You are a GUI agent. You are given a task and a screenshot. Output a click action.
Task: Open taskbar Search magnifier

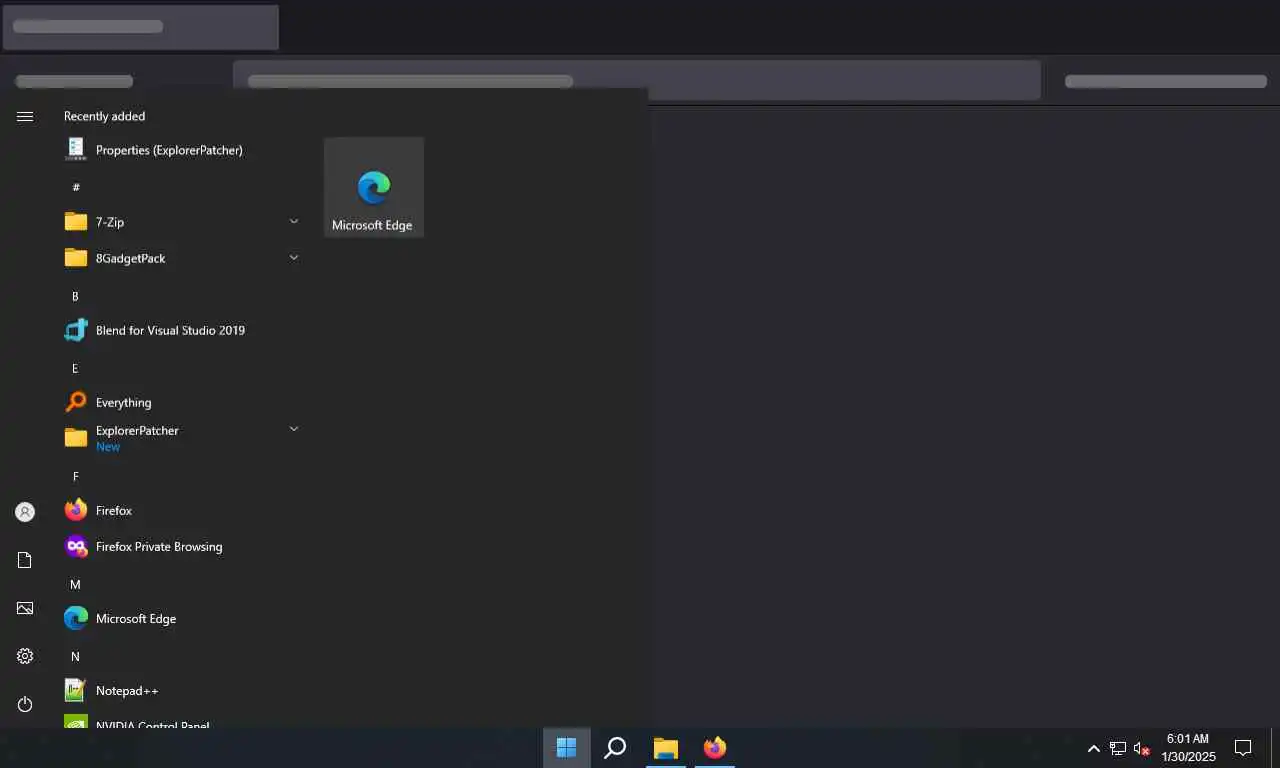616,748
